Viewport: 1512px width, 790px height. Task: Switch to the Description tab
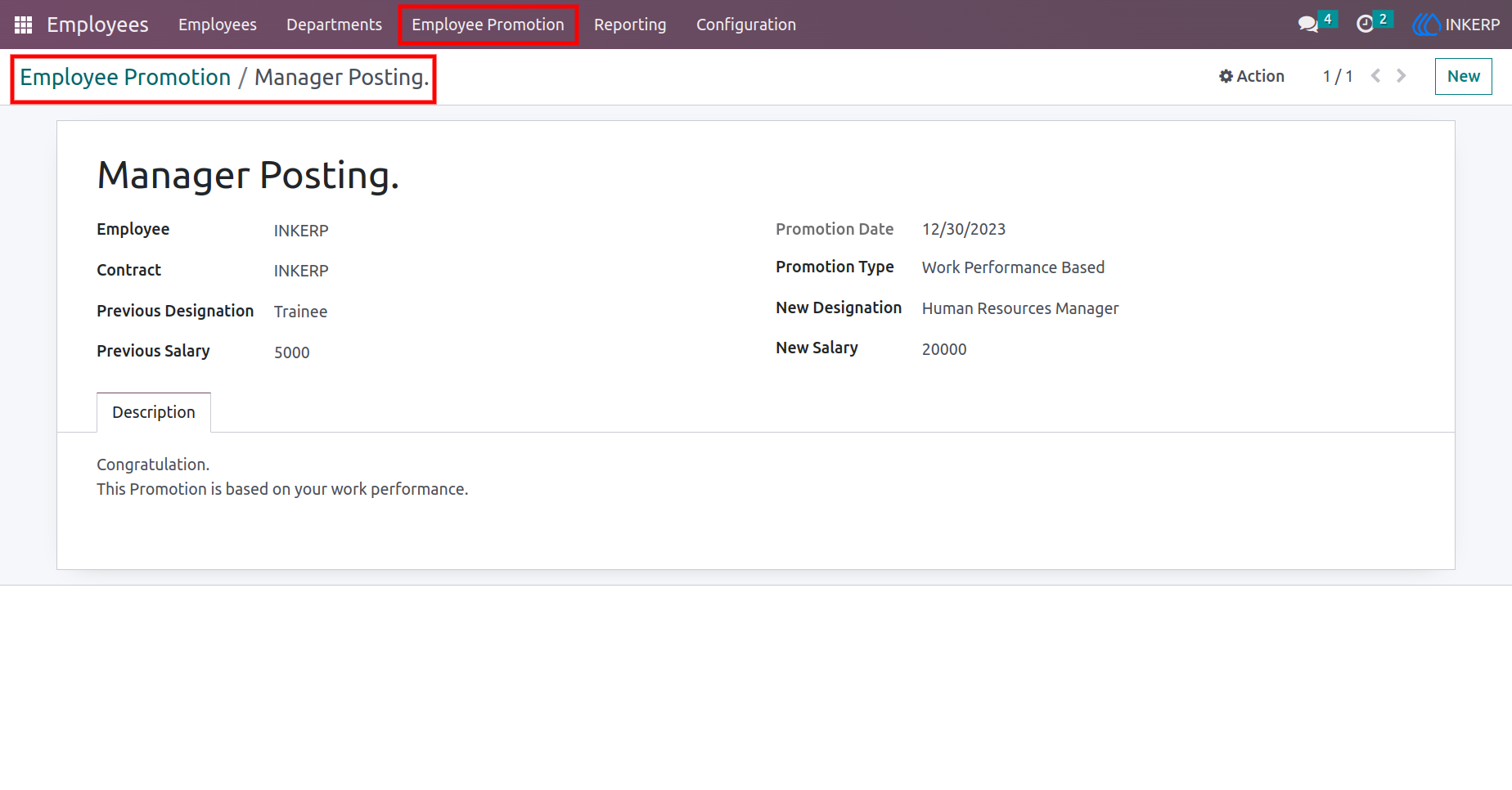pyautogui.click(x=154, y=412)
